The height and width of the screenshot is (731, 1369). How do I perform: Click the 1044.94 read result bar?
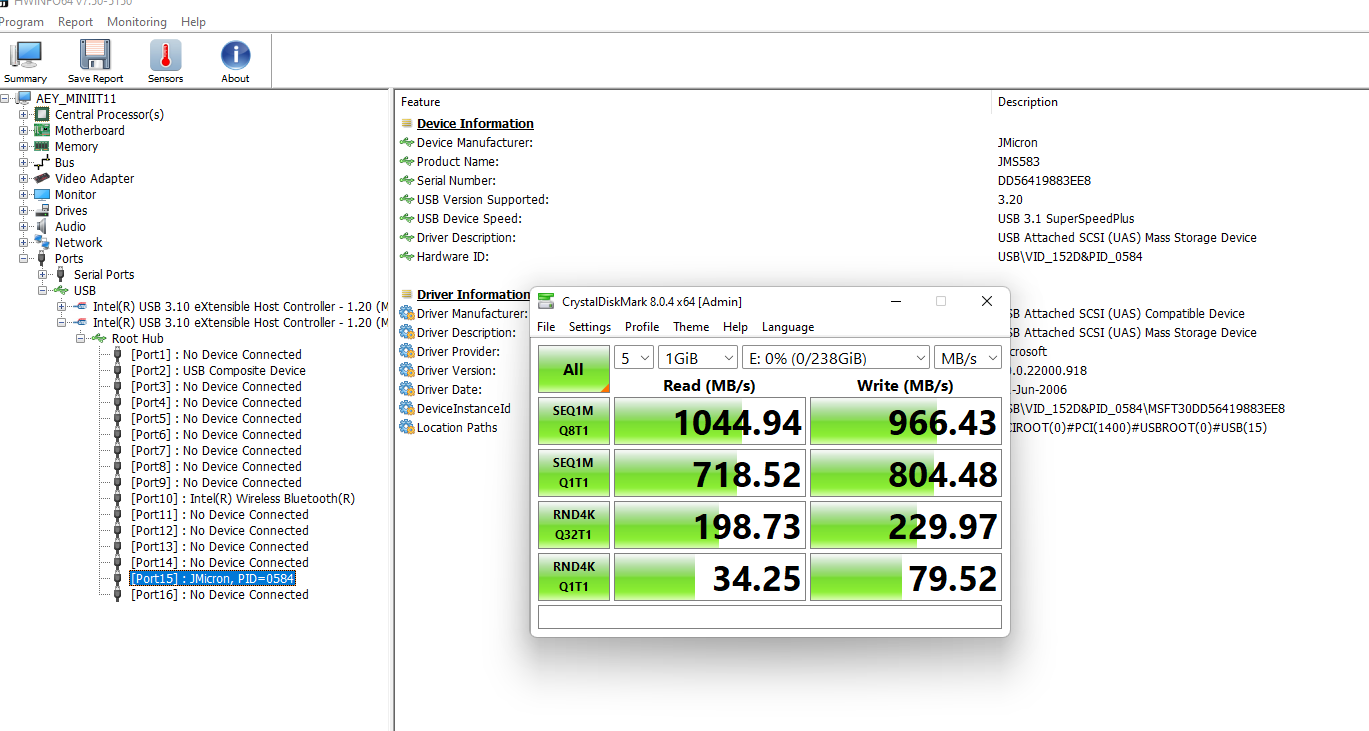(710, 421)
